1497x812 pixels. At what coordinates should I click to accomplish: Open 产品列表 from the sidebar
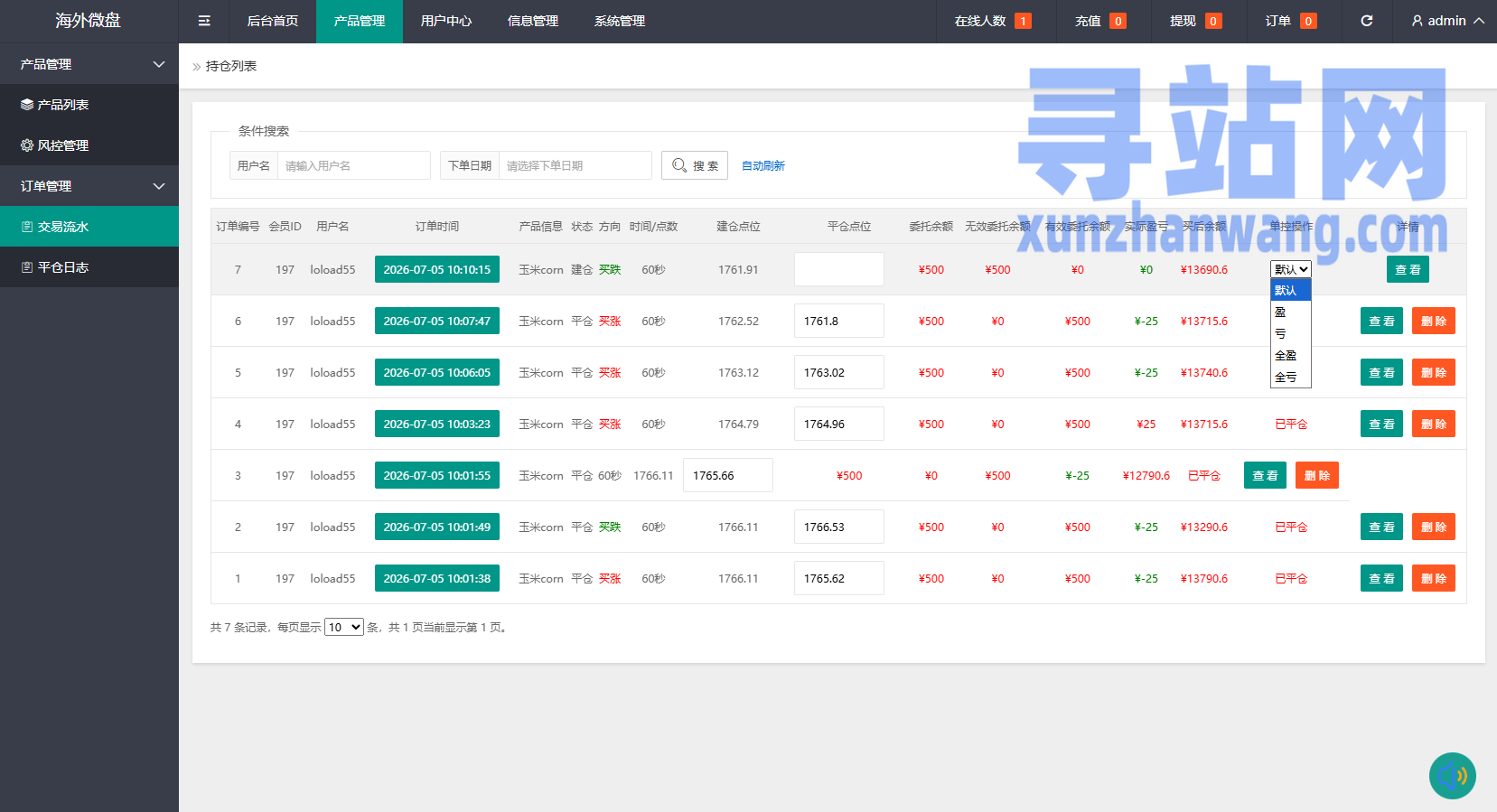[89, 105]
